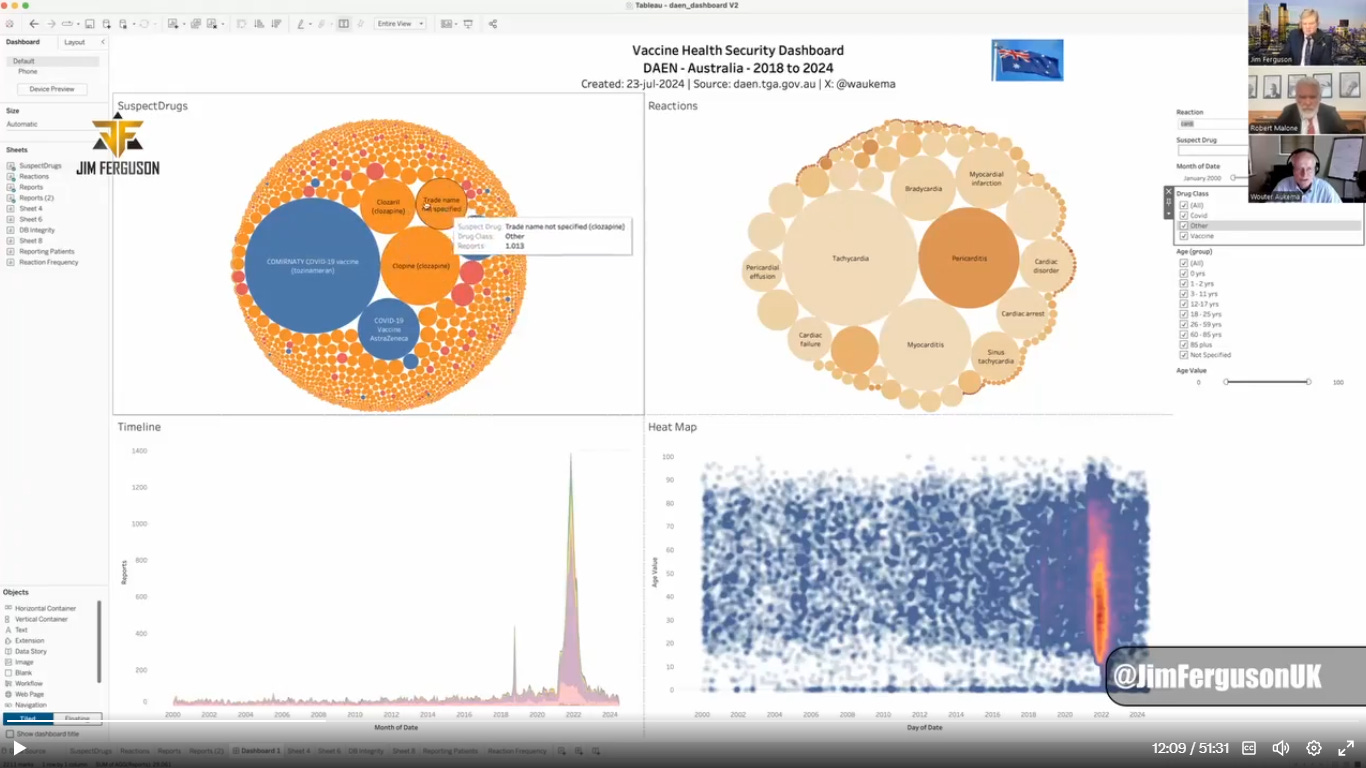Click the New Story icon in tab bar
Screen dimensions: 1366x768
596,750
